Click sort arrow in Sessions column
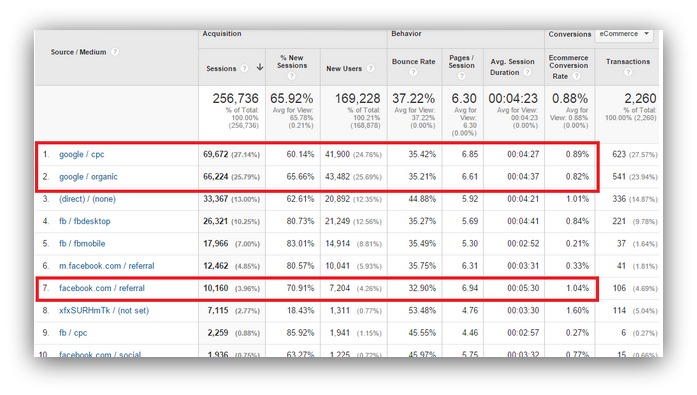This screenshot has height=395, width=697. coord(260,68)
